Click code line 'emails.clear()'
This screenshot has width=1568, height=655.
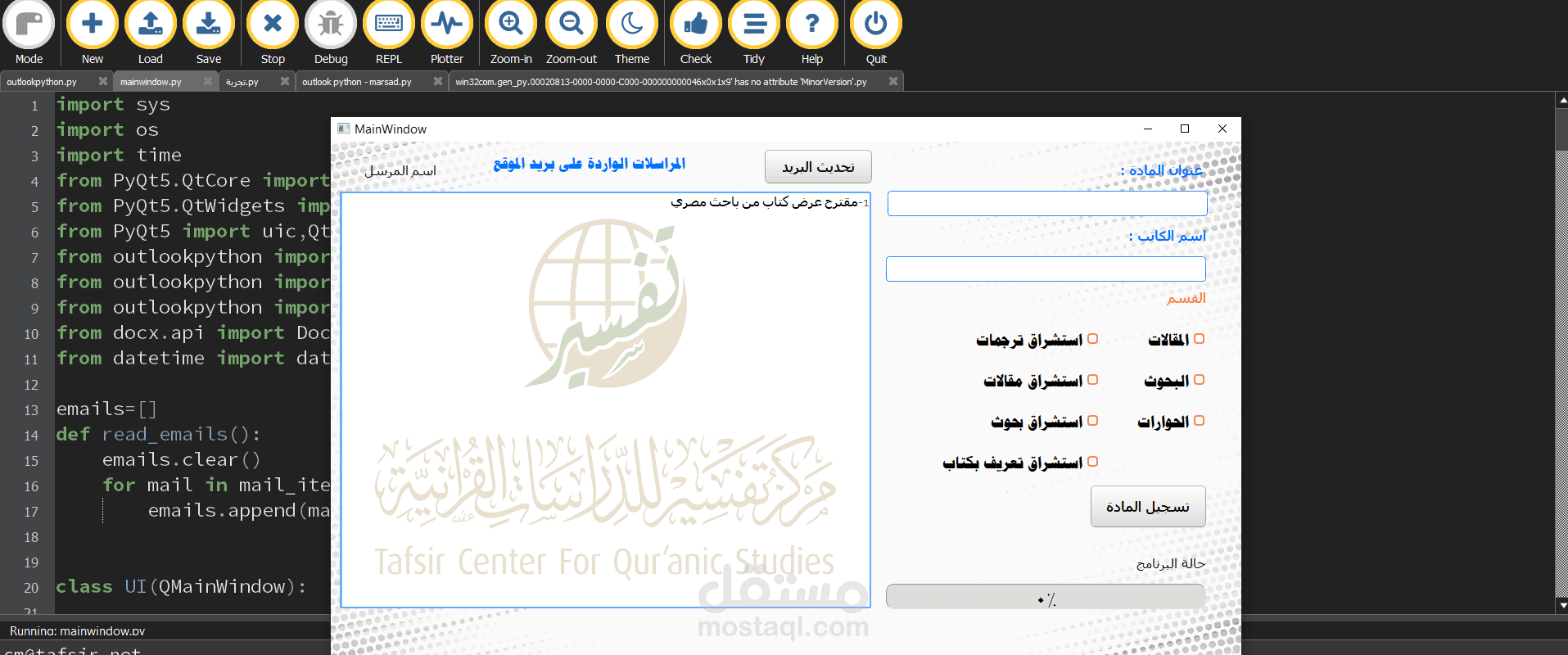(x=181, y=459)
